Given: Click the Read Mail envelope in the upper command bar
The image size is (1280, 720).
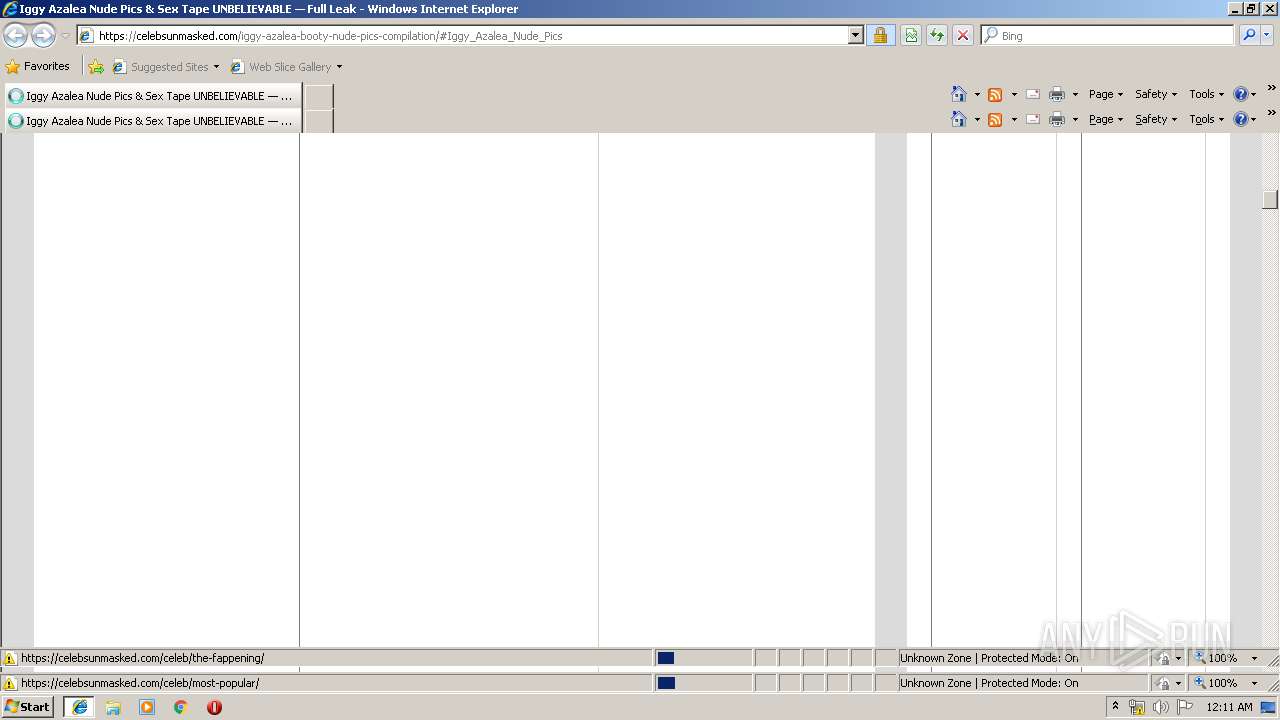Looking at the screenshot, I should pyautogui.click(x=1033, y=94).
